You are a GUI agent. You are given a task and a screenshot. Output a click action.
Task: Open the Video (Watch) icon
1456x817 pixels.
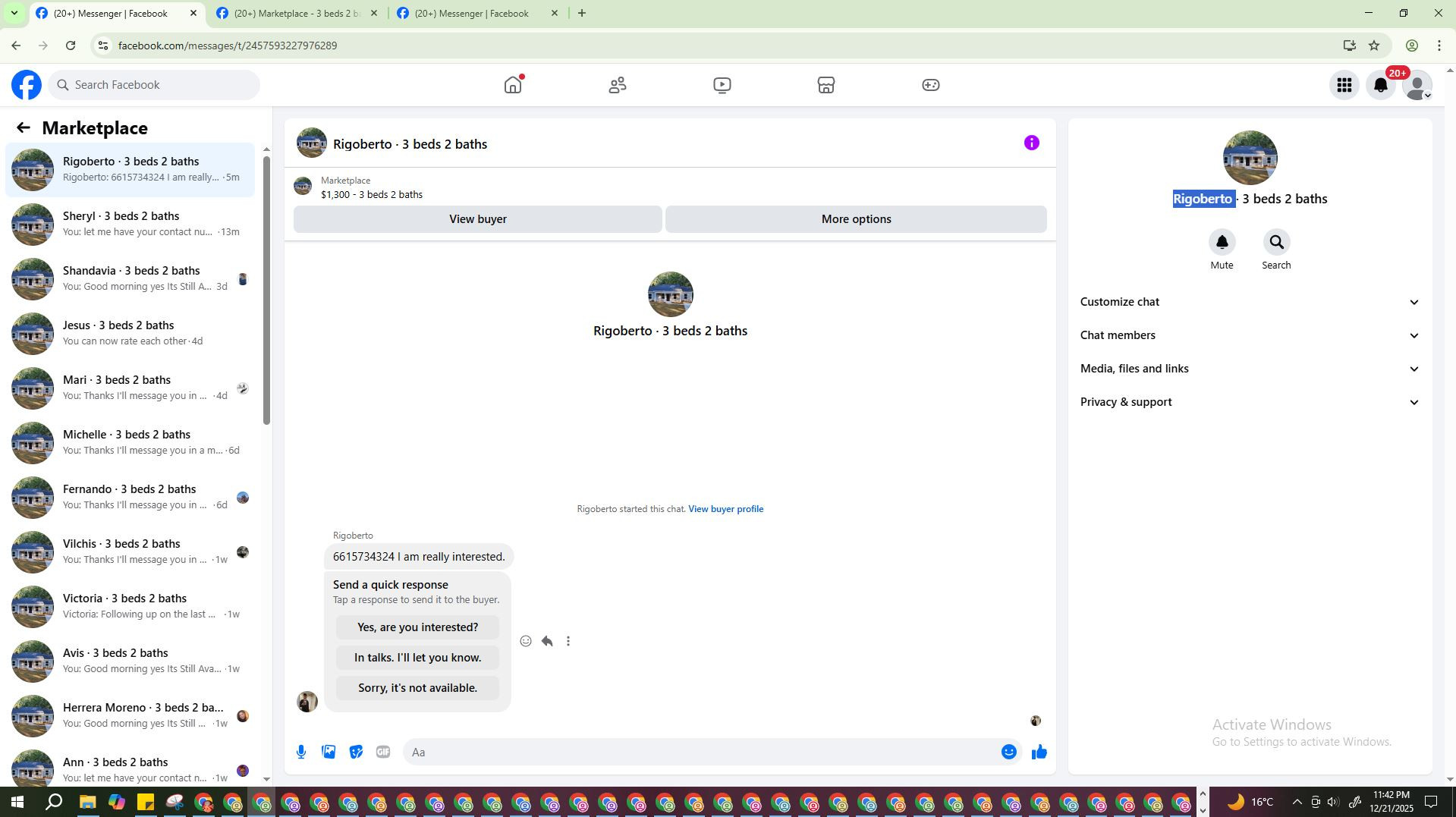[722, 85]
